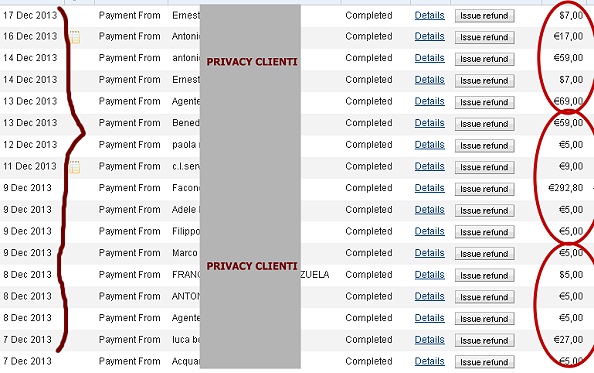
Task: Select the €292,80 amount cell
Action: 566,188
